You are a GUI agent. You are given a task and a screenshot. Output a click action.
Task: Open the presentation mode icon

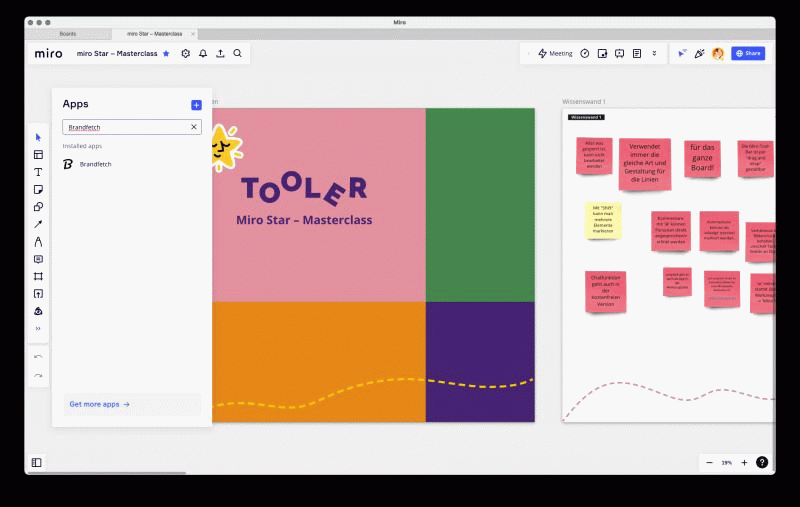pos(619,54)
